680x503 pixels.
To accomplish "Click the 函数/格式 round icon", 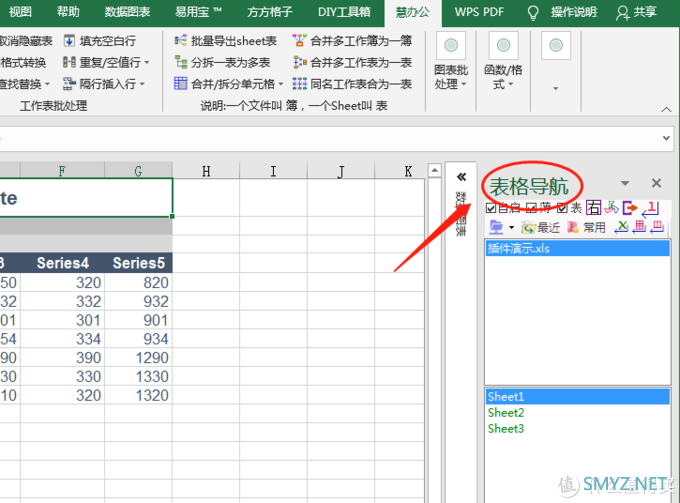I will click(x=503, y=45).
